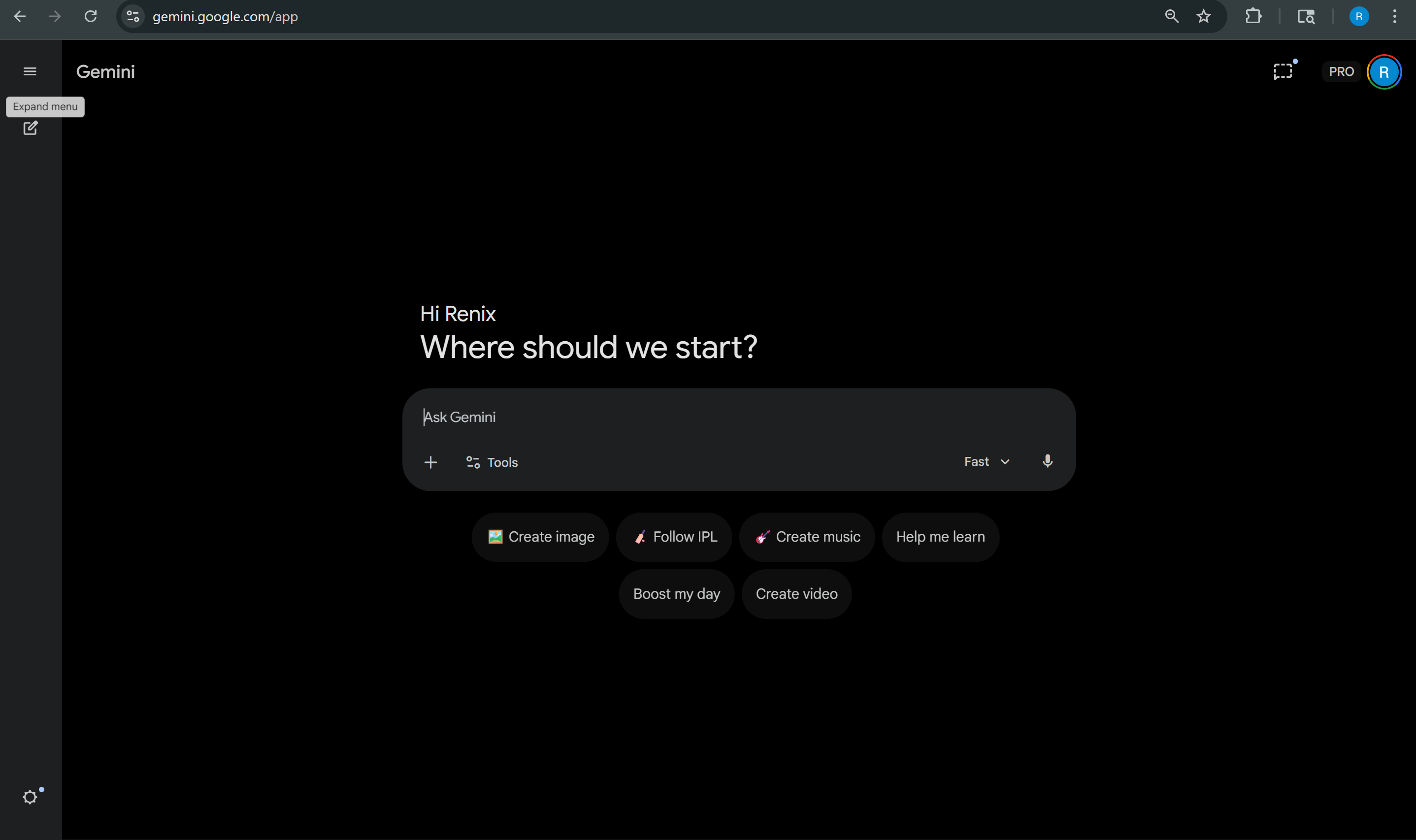Click the Gemini title in the header
The image size is (1416, 840).
[105, 71]
